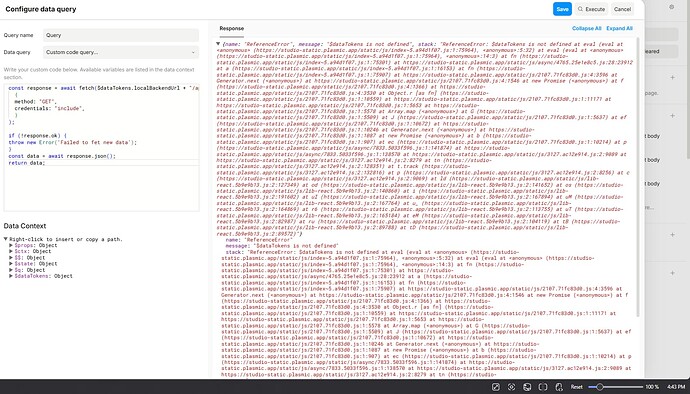
Task: Click the target capture icon in bottom bar
Action: 511,387
